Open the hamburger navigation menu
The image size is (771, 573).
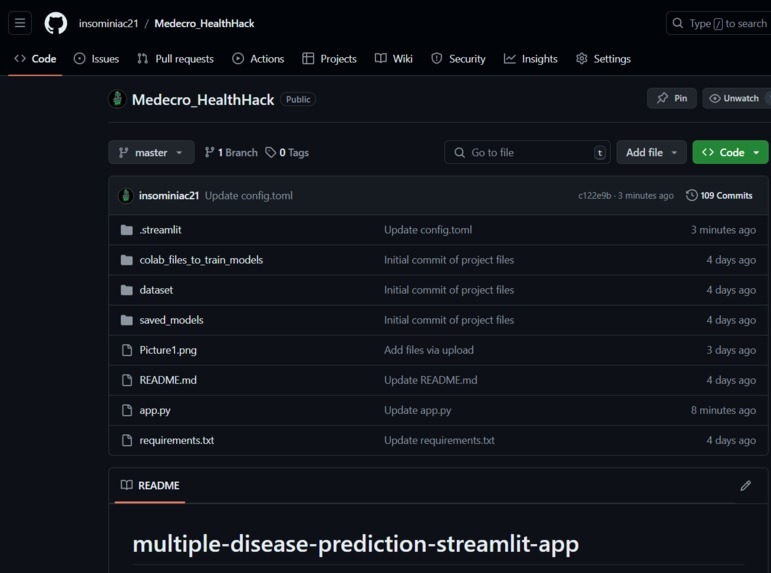(x=20, y=23)
